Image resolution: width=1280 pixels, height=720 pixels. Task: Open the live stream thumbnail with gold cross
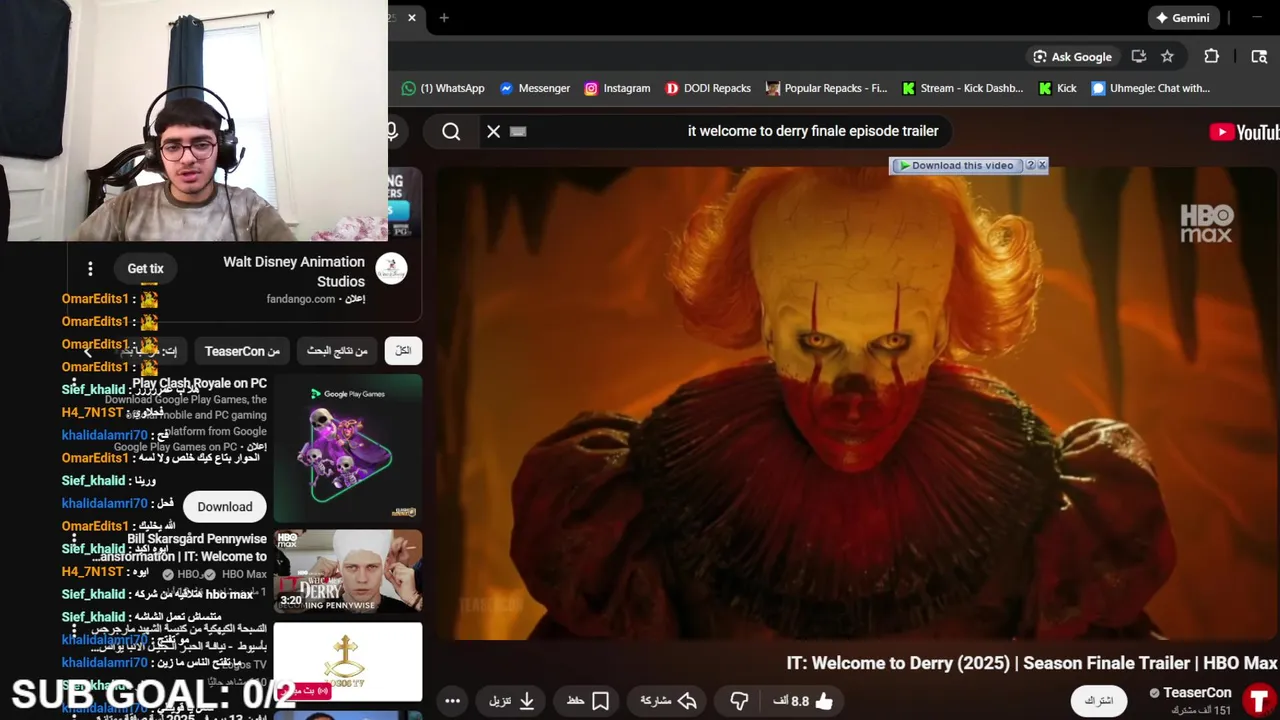pos(348,662)
